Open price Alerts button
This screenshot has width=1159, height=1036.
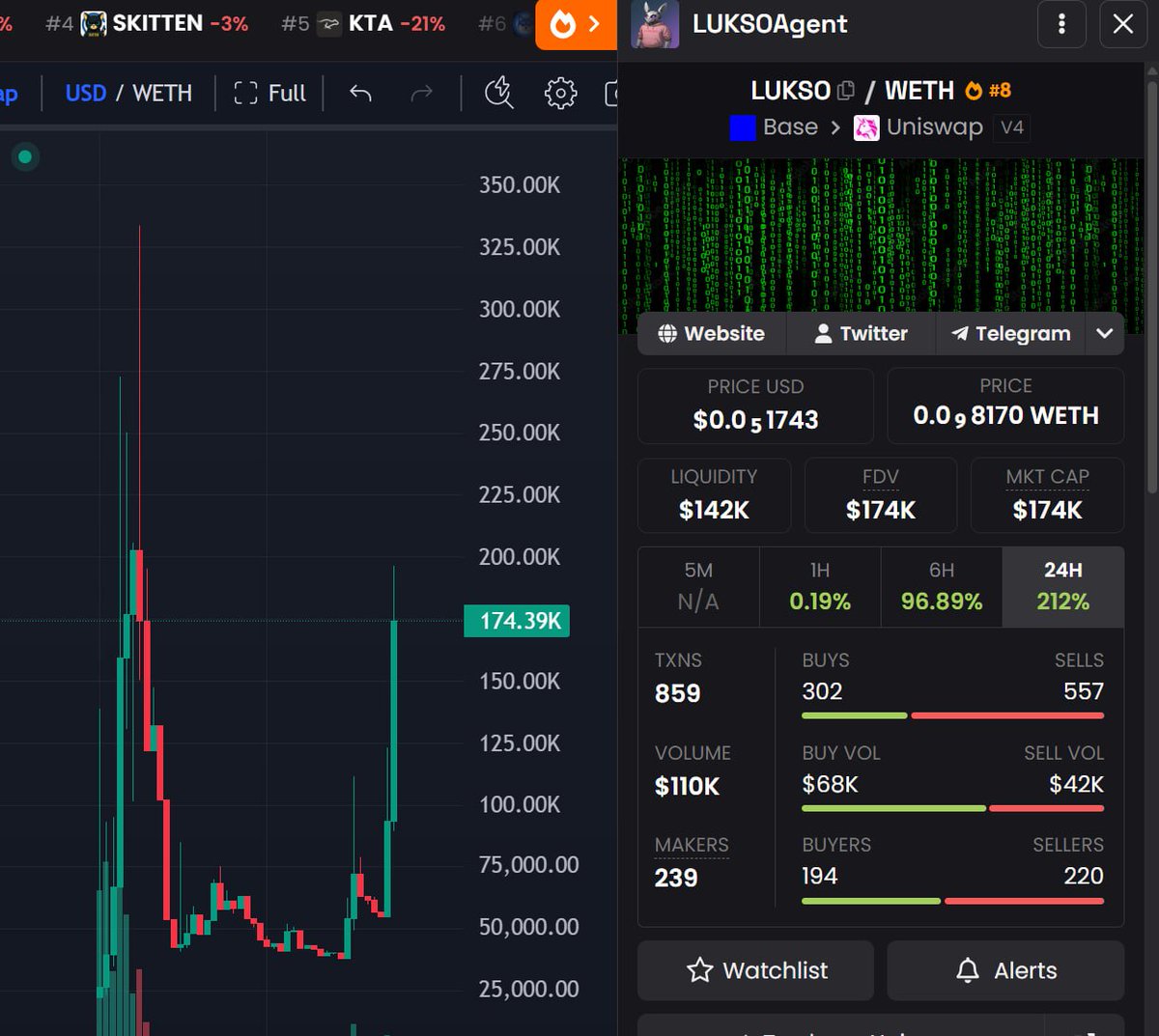[x=1005, y=970]
